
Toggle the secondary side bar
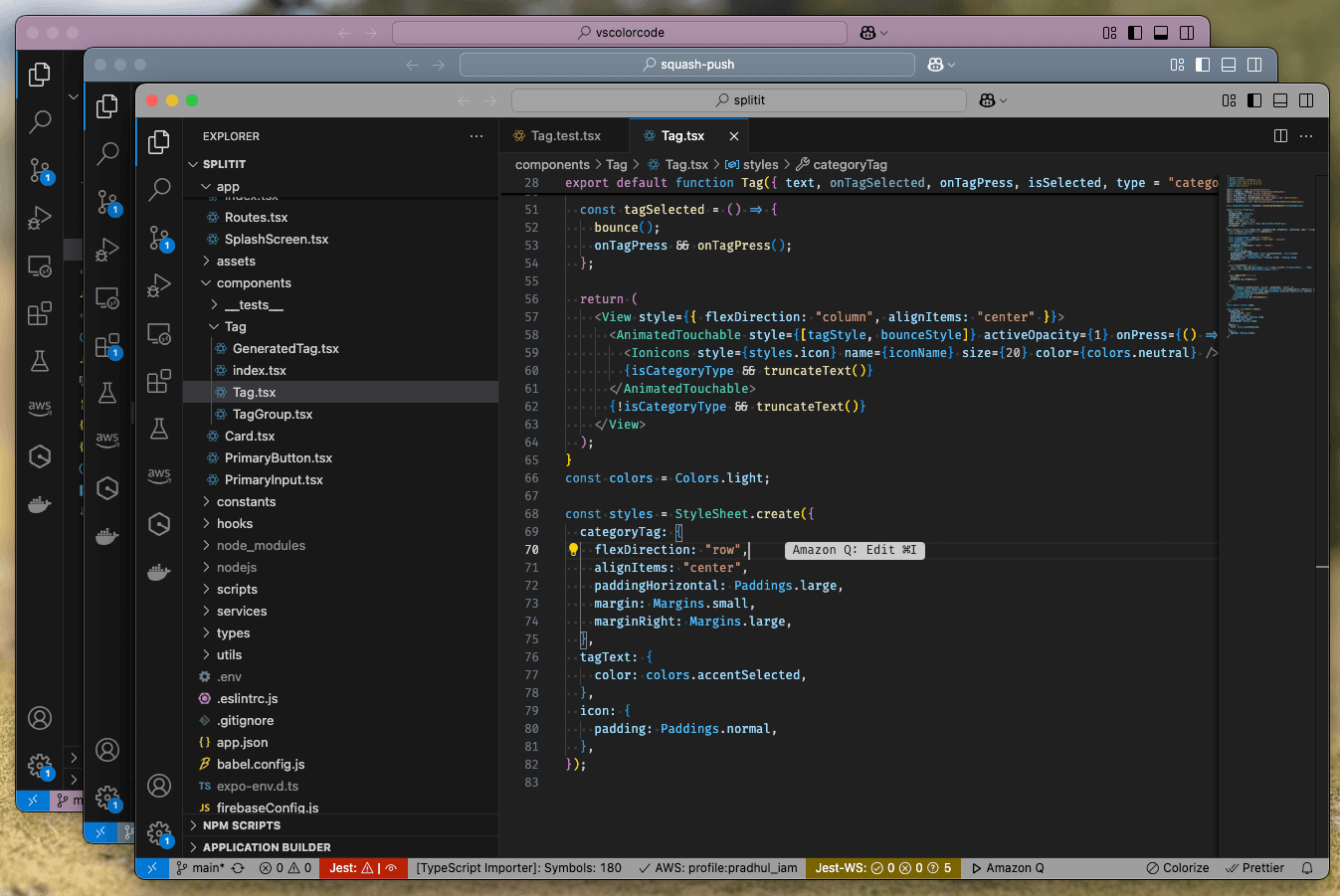[1305, 99]
